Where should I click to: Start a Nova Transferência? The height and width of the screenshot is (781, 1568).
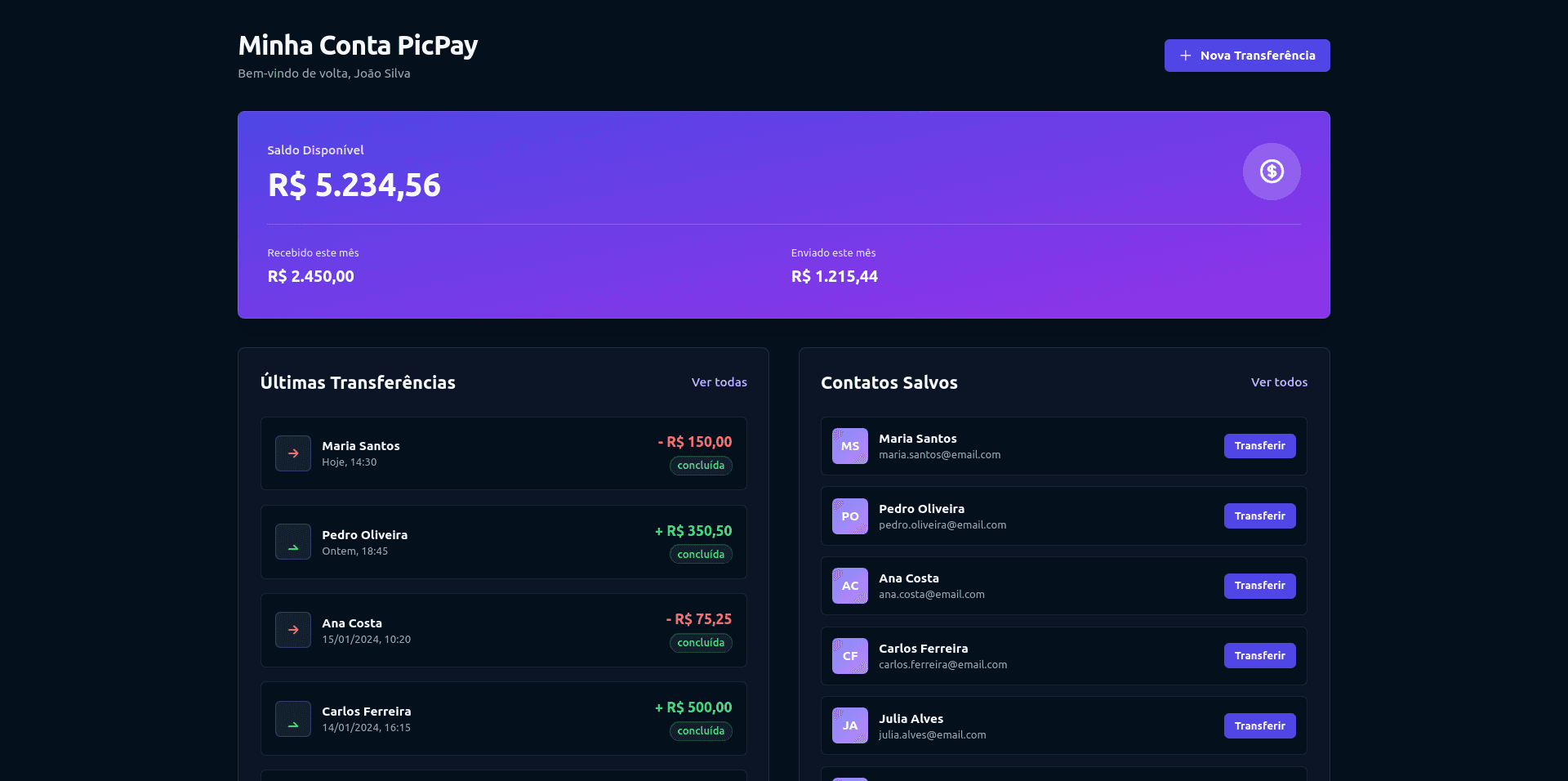1247,56
